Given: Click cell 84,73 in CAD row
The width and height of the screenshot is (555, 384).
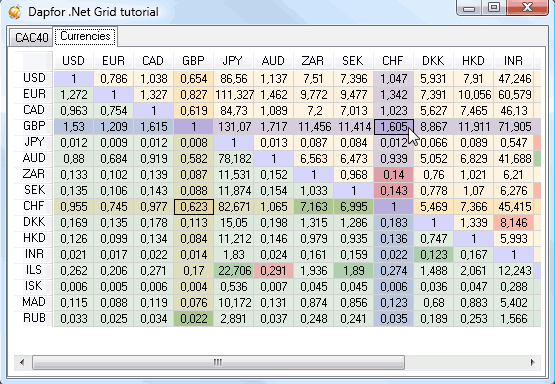Looking at the screenshot, I should point(234,111).
